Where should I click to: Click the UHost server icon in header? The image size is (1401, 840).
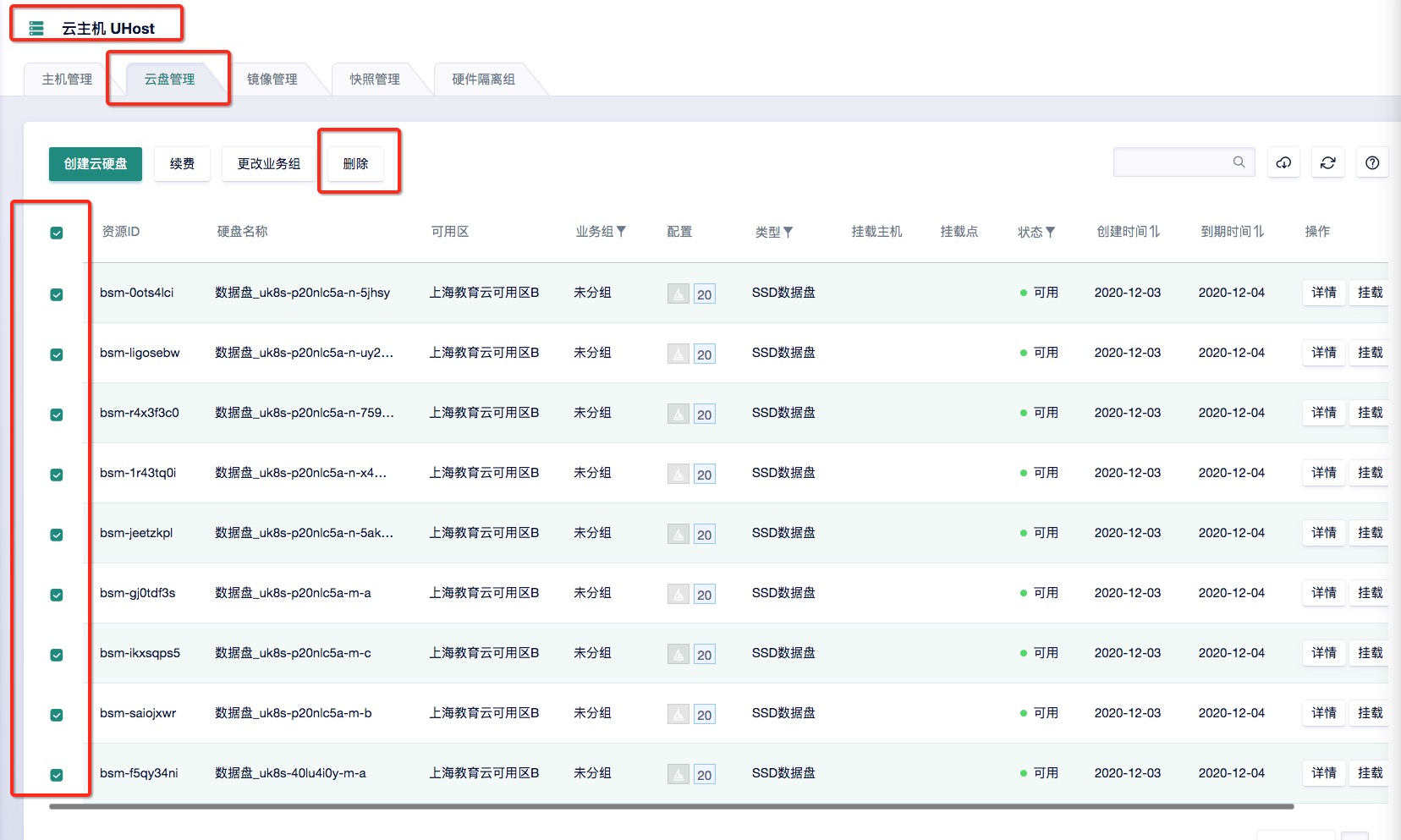coord(36,29)
